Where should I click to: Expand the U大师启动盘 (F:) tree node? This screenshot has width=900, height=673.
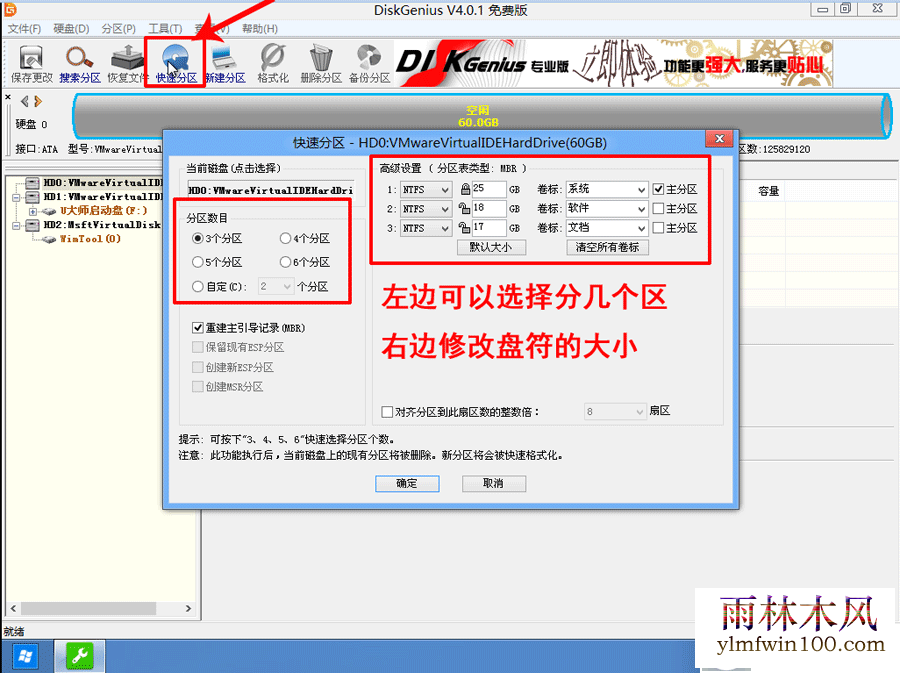click(33, 211)
